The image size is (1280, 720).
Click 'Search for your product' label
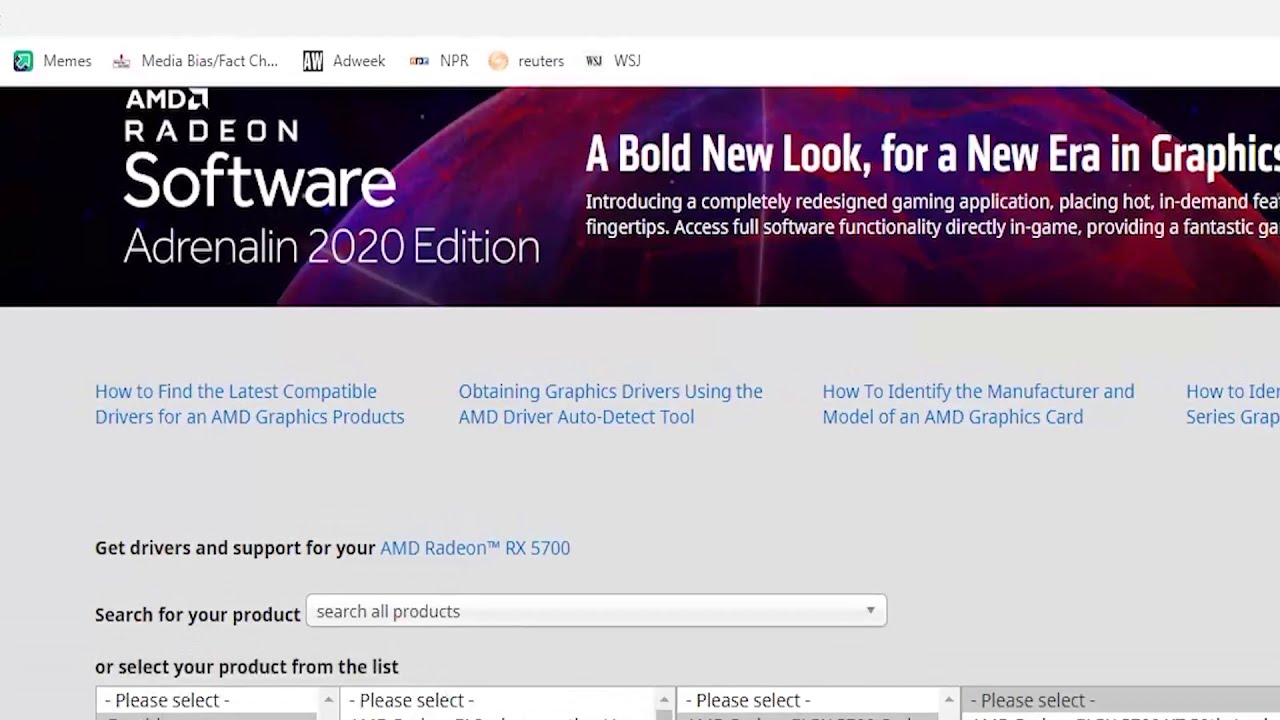pyautogui.click(x=197, y=615)
